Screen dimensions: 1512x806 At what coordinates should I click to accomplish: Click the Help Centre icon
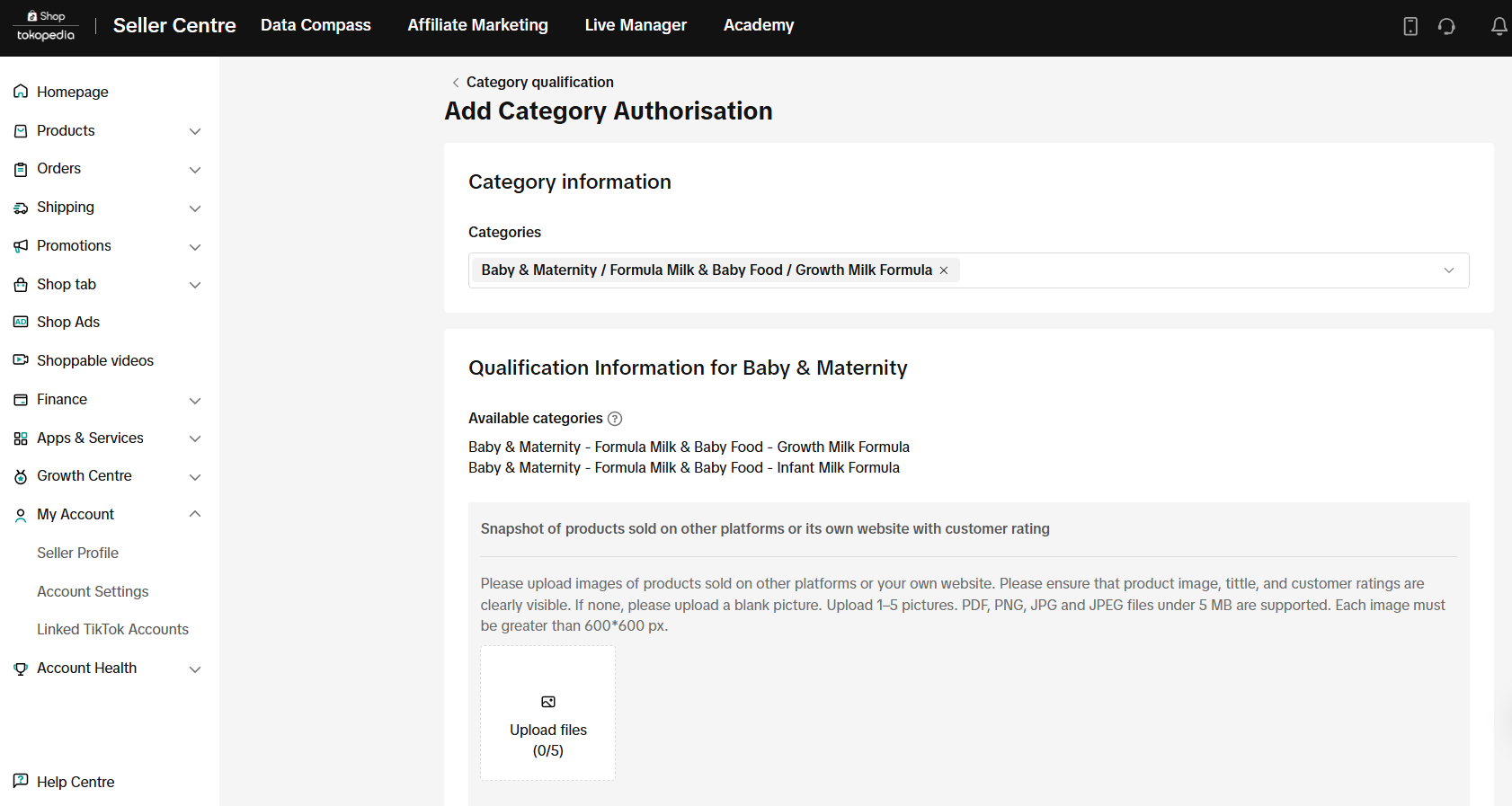tap(21, 781)
